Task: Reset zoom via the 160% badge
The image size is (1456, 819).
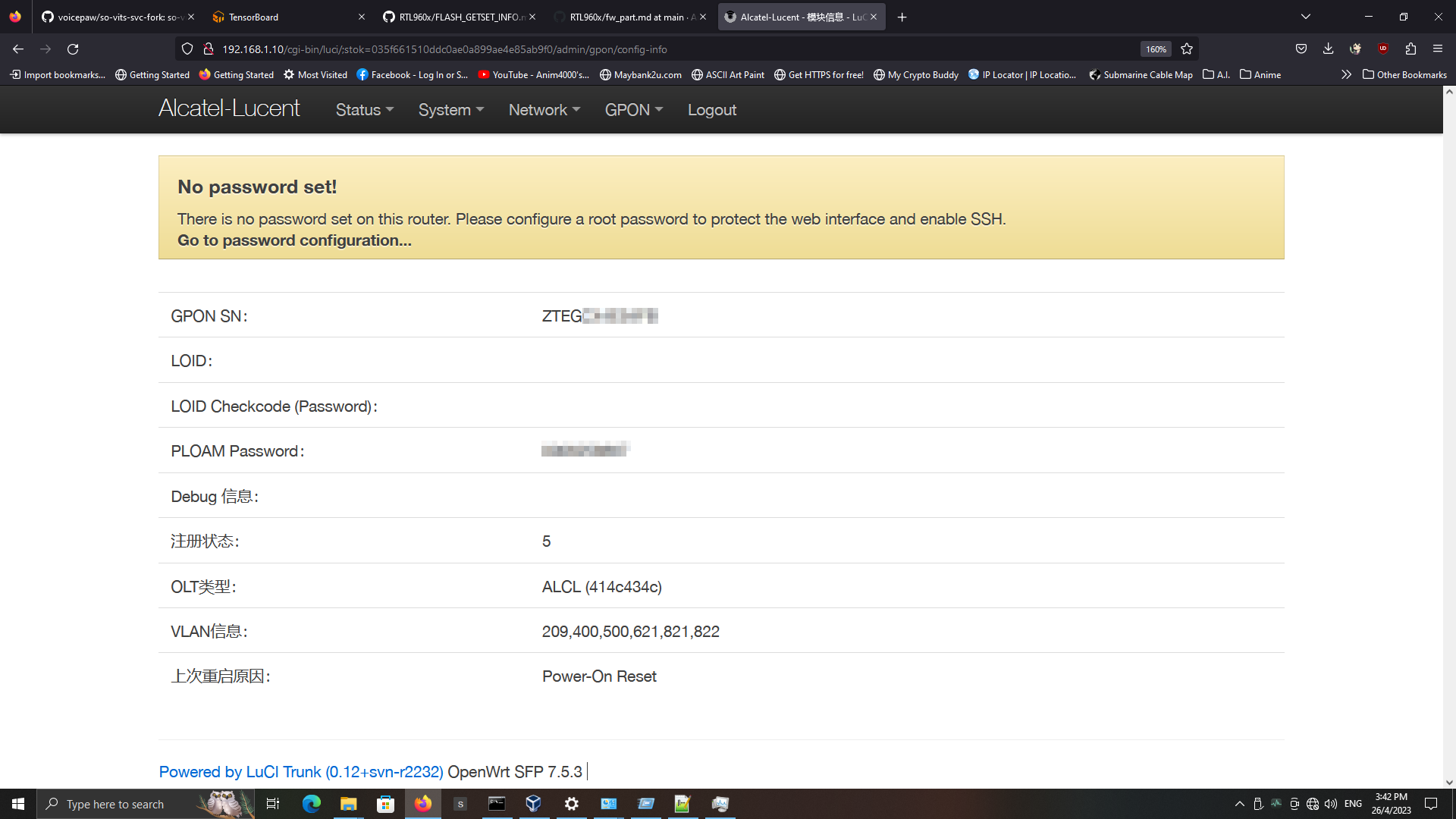Action: pos(1156,49)
